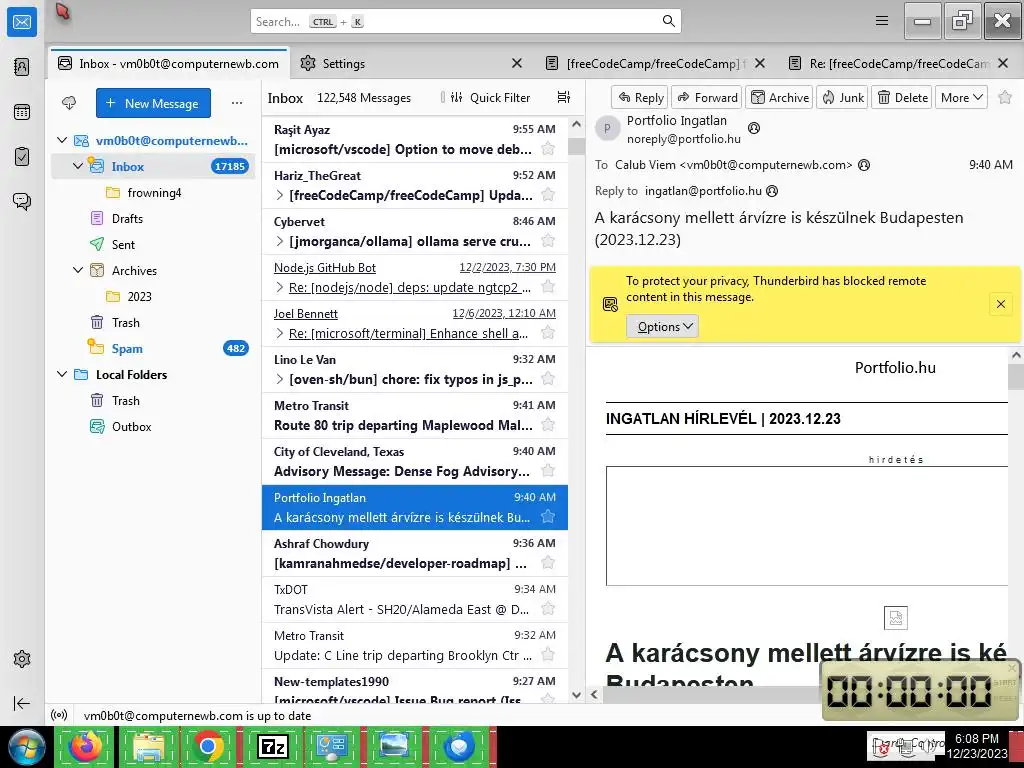1024x768 pixels.
Task: Click the message list scrollbar thumb
Action: (576, 146)
